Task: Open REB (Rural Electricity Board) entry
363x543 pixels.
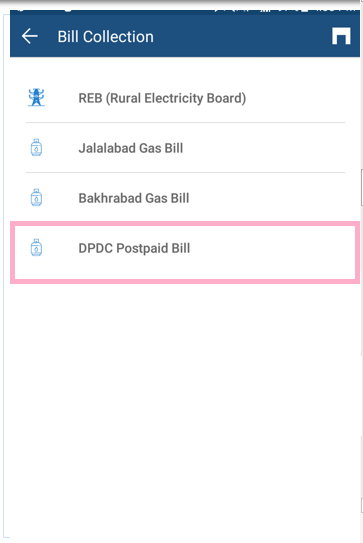Action: (x=185, y=98)
